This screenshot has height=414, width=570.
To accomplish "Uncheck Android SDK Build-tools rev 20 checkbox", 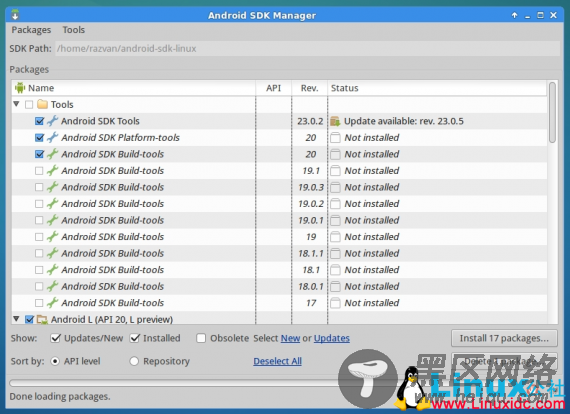I will pyautogui.click(x=39, y=154).
